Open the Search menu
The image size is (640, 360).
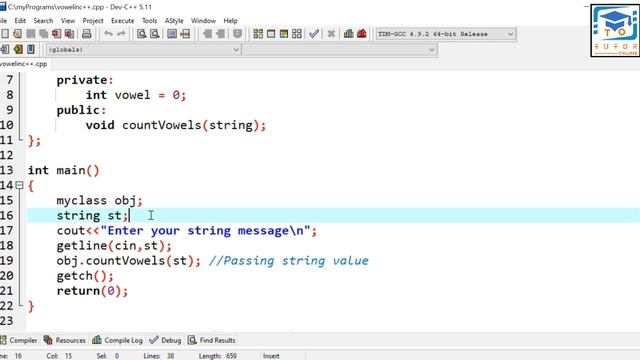pos(43,21)
